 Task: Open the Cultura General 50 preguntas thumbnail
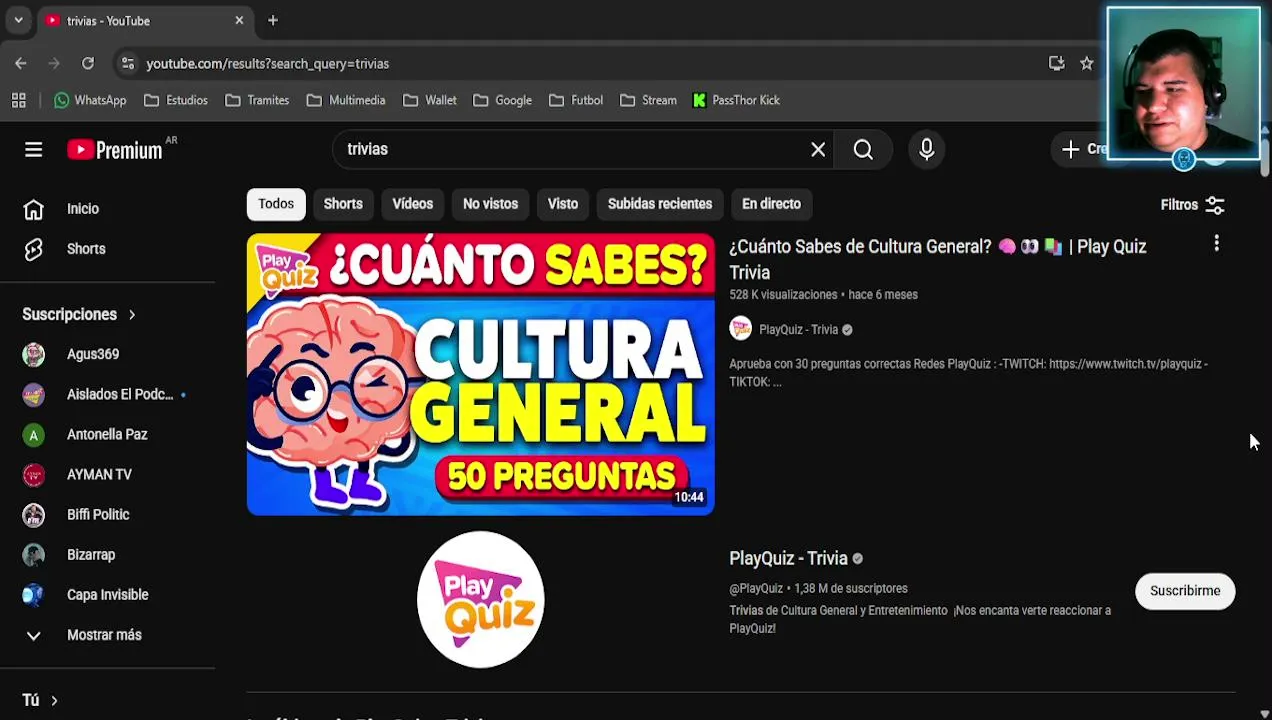pyautogui.click(x=481, y=374)
